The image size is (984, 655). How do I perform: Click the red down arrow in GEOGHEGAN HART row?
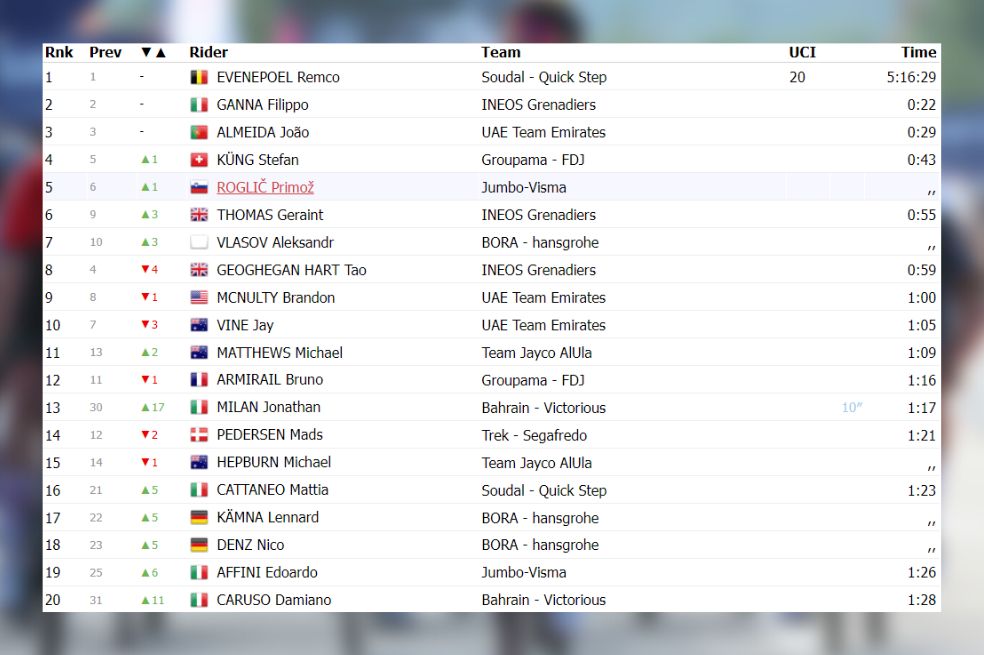(146, 269)
